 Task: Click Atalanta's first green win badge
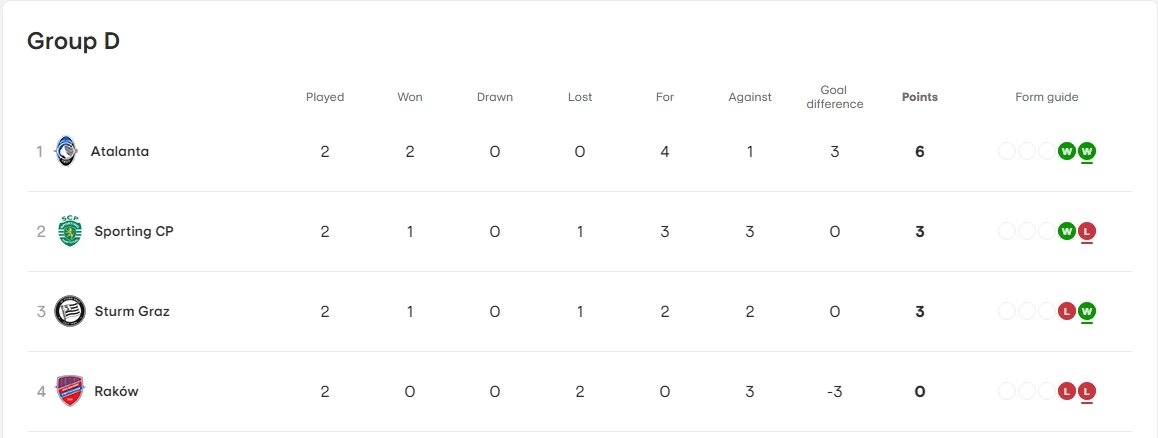click(x=1067, y=151)
